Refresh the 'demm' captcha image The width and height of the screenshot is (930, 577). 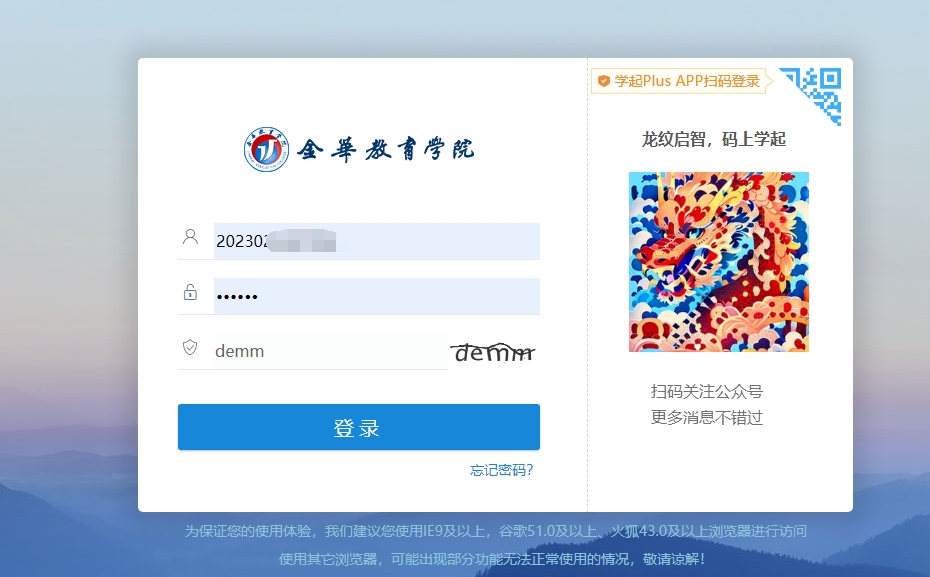click(x=493, y=352)
